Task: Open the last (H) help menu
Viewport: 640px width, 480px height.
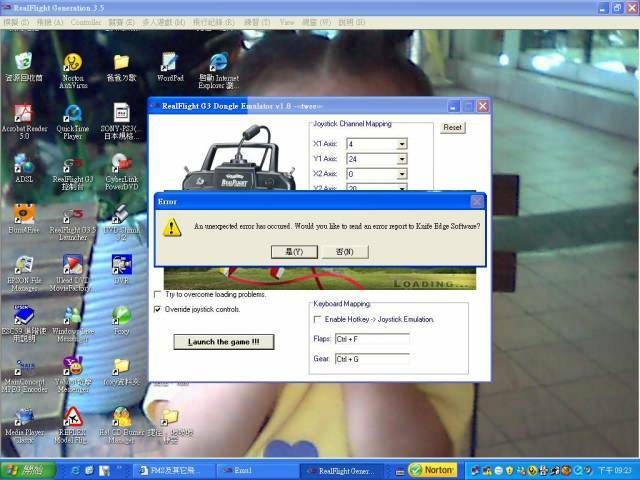Action: click(x=351, y=22)
